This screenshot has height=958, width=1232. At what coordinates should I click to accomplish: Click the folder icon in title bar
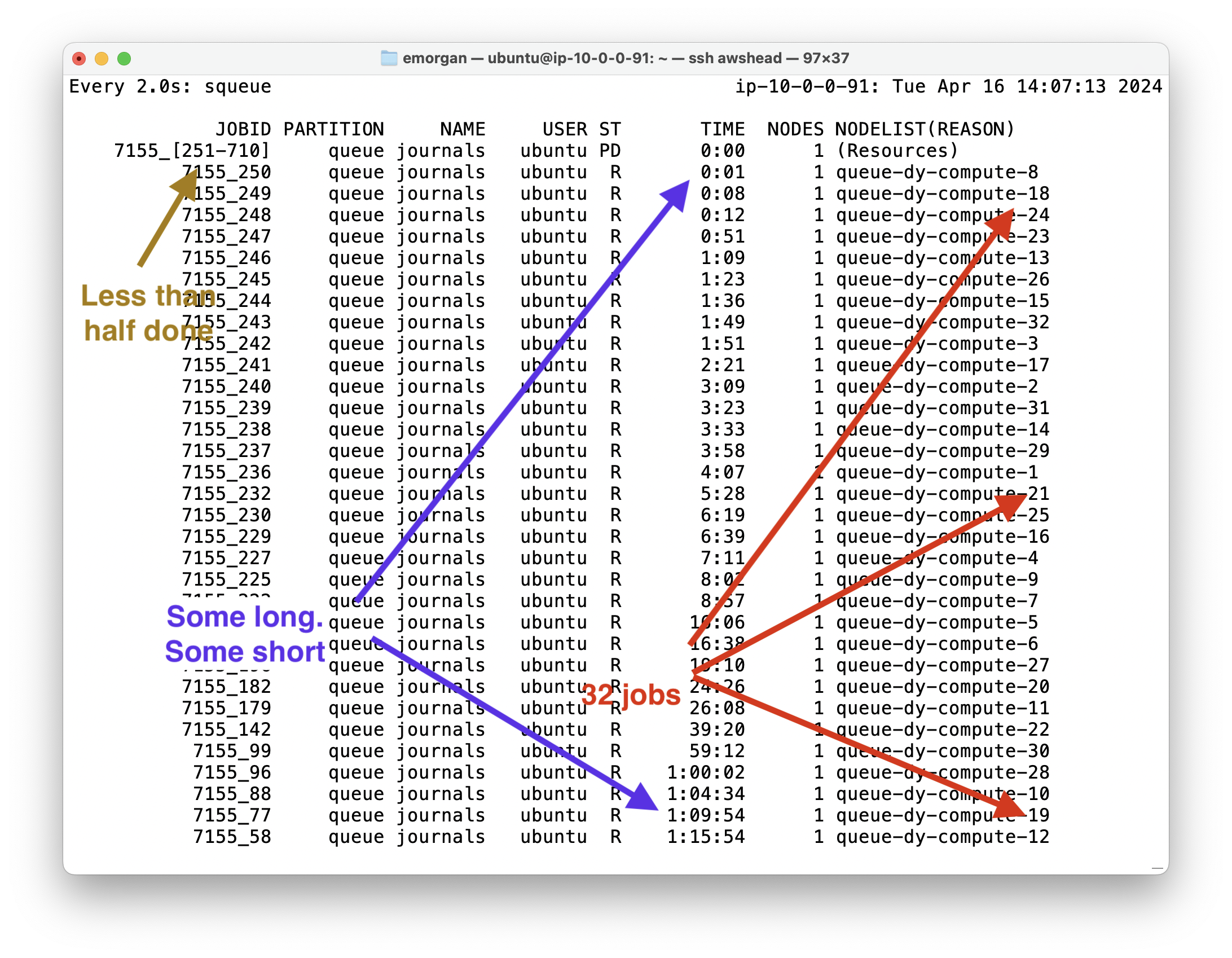[389, 58]
